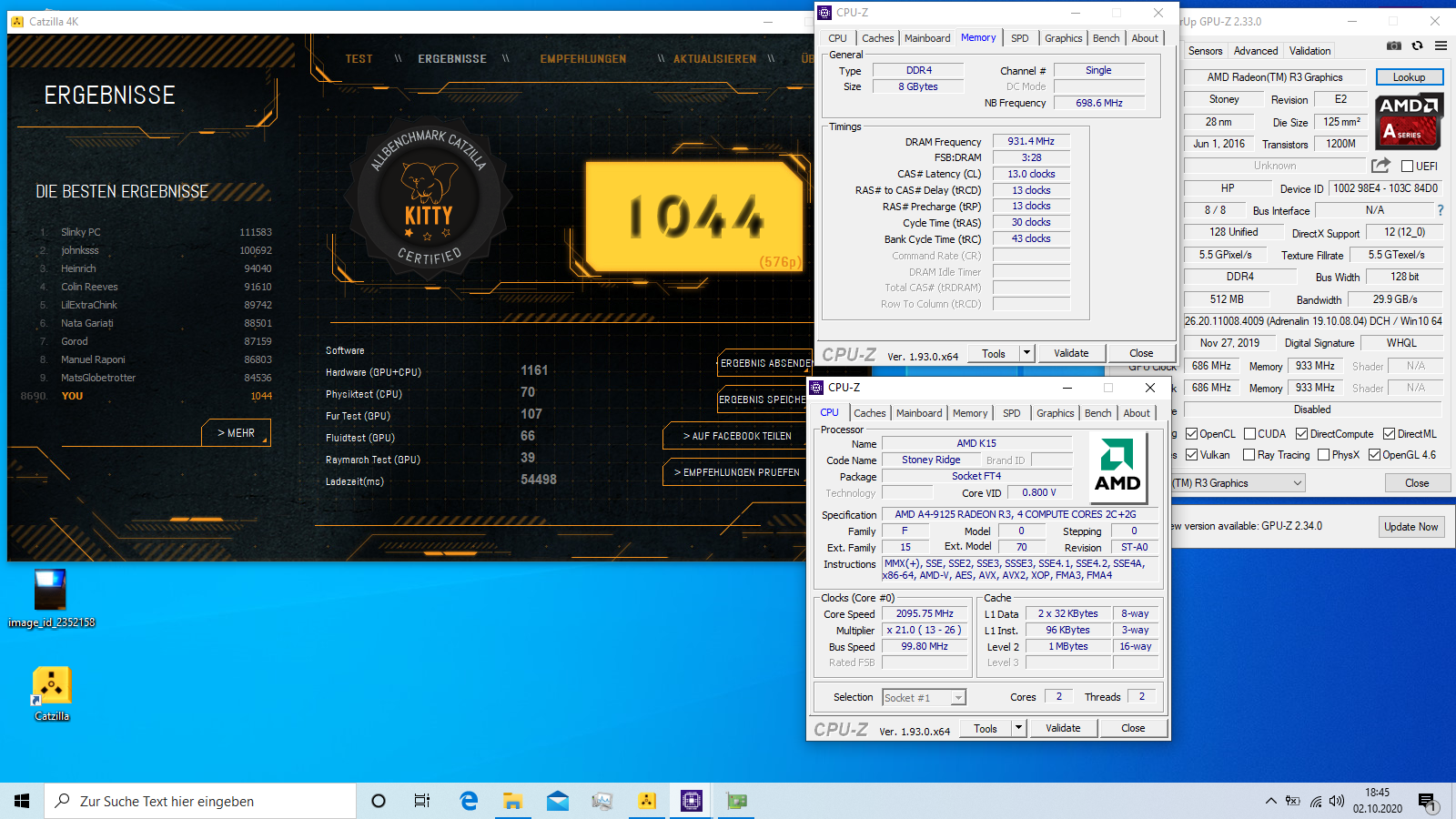Screen dimensions: 1456x819
Task: Switch to SPD tab in CPU-Z Memory window
Action: pyautogui.click(x=1020, y=38)
